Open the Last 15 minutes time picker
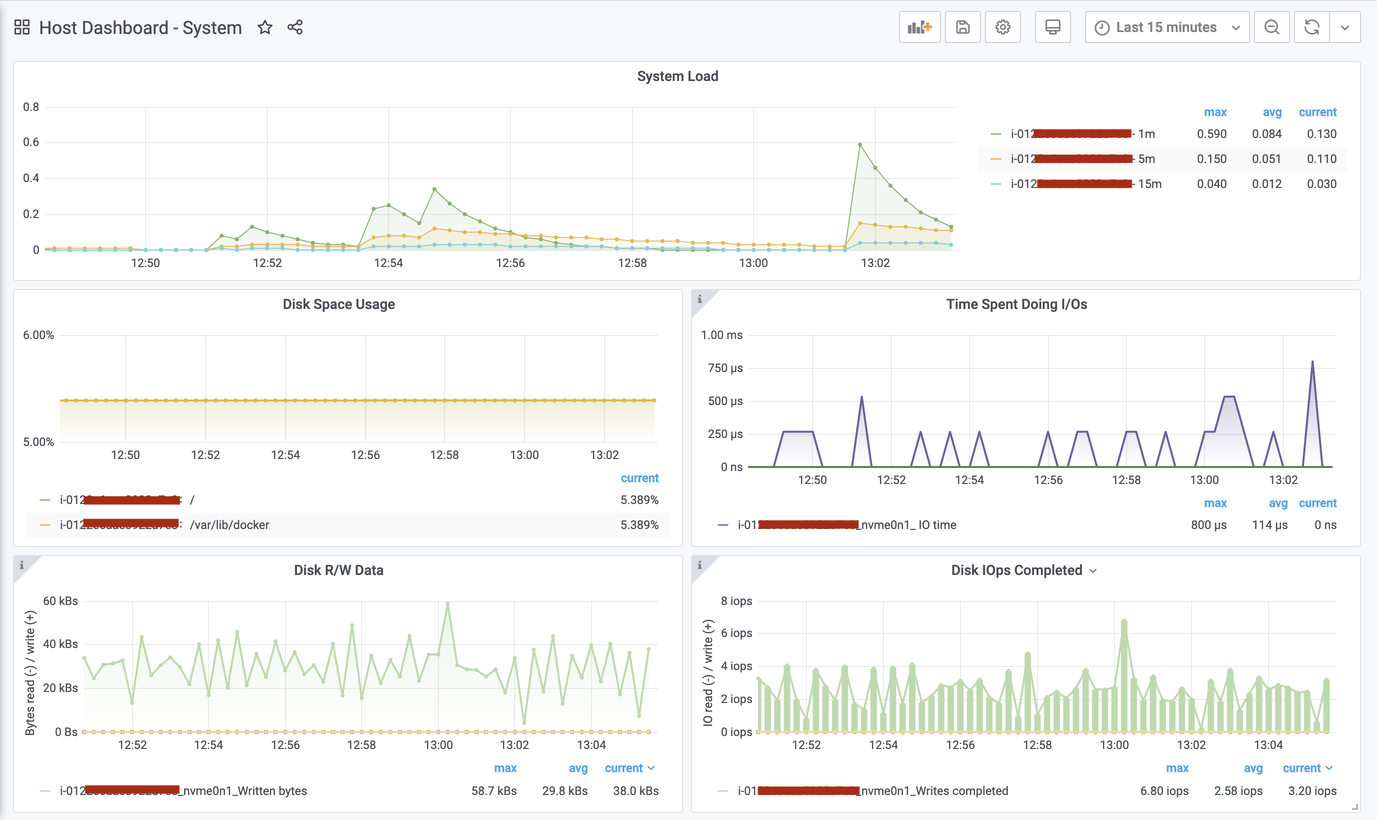Viewport: 1377px width, 820px height. 1166,28
